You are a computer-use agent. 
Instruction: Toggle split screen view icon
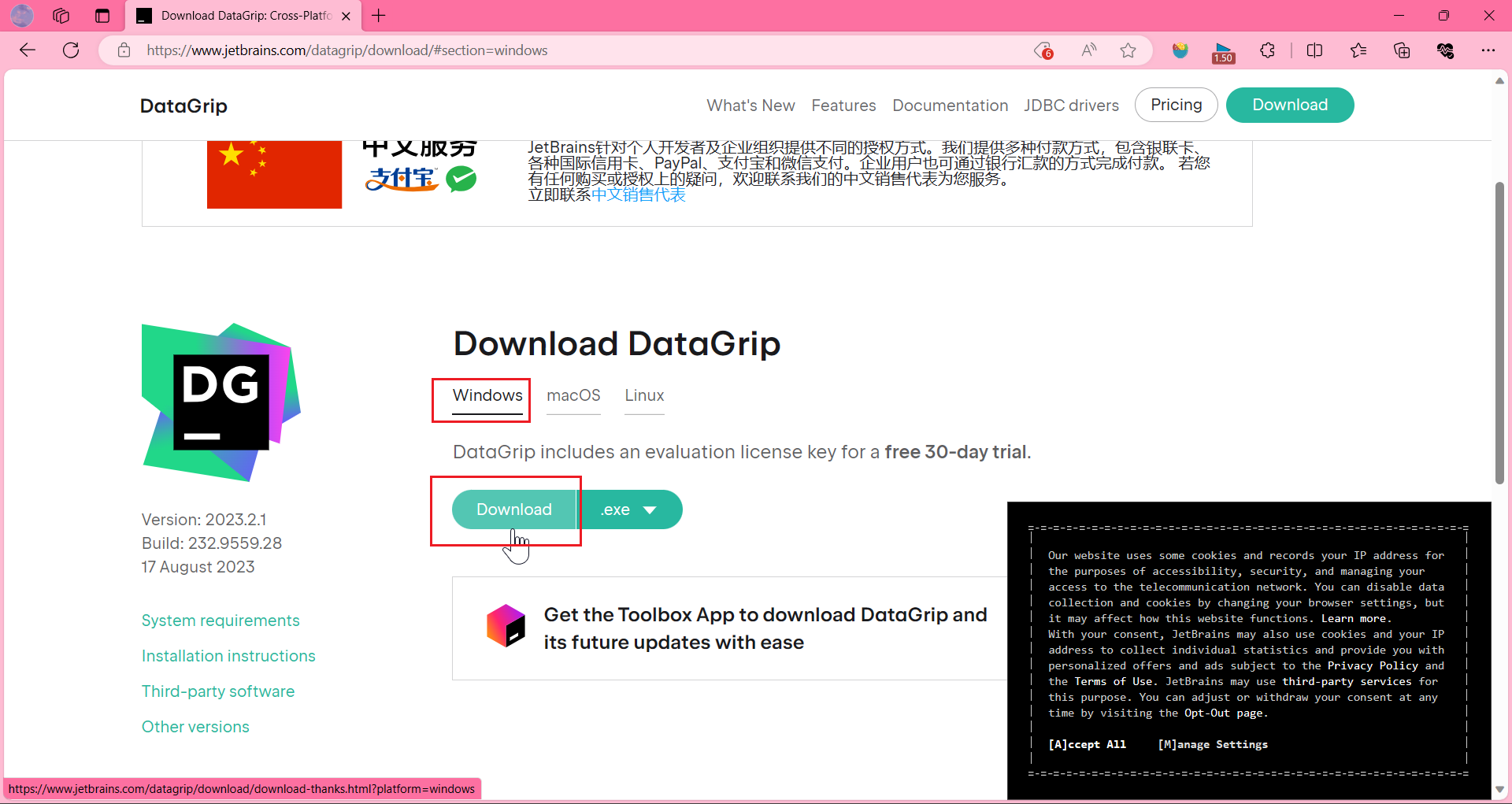[x=1314, y=50]
